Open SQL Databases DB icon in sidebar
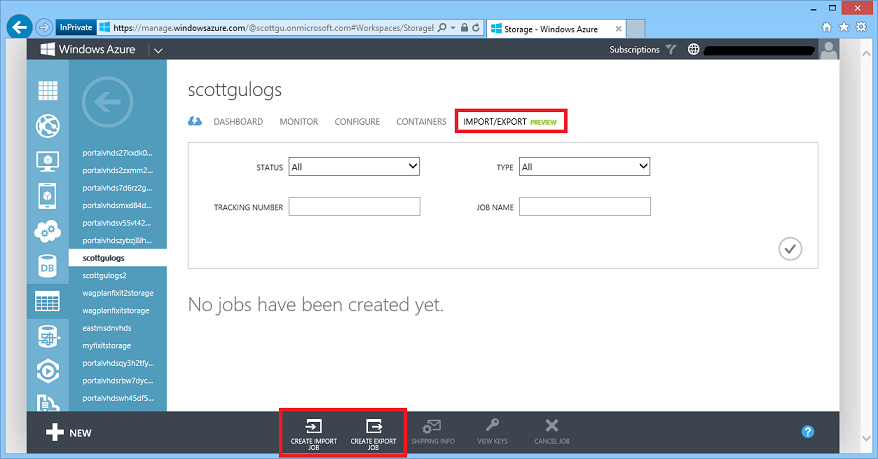 coord(48,266)
